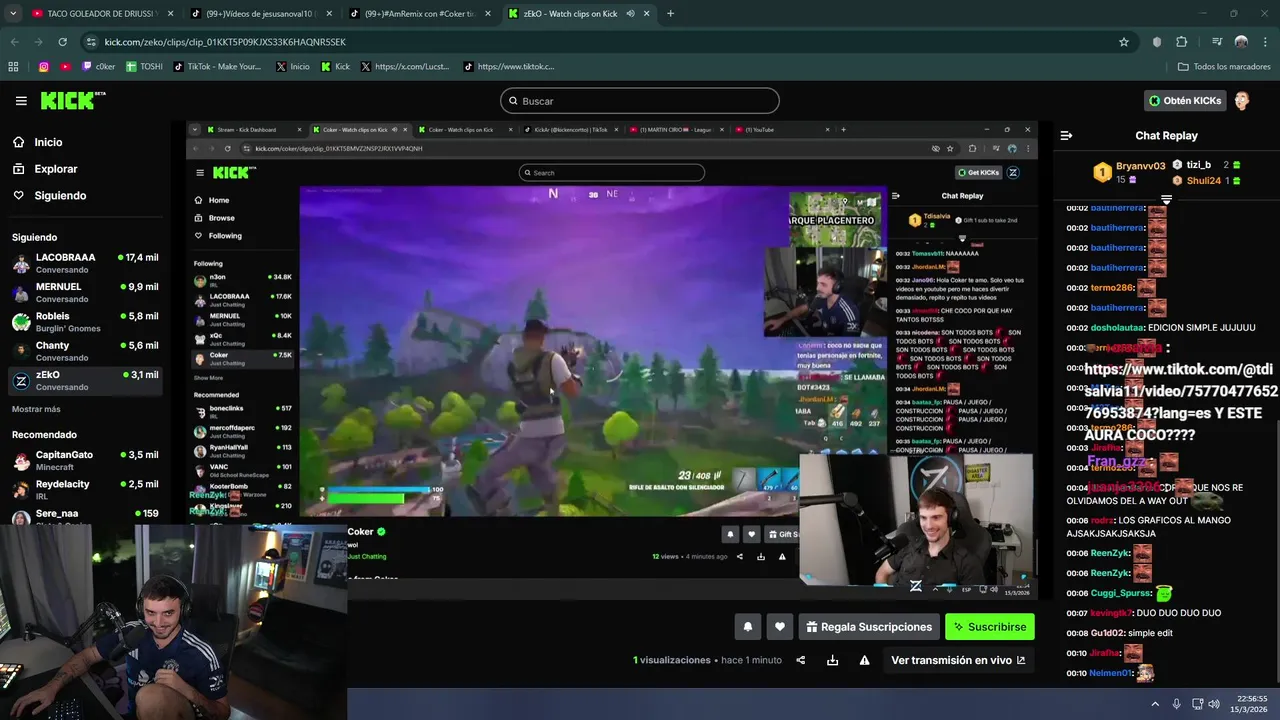Viewport: 1280px width, 720px height.
Task: Click the Obtén KICKs button
Action: (1184, 101)
